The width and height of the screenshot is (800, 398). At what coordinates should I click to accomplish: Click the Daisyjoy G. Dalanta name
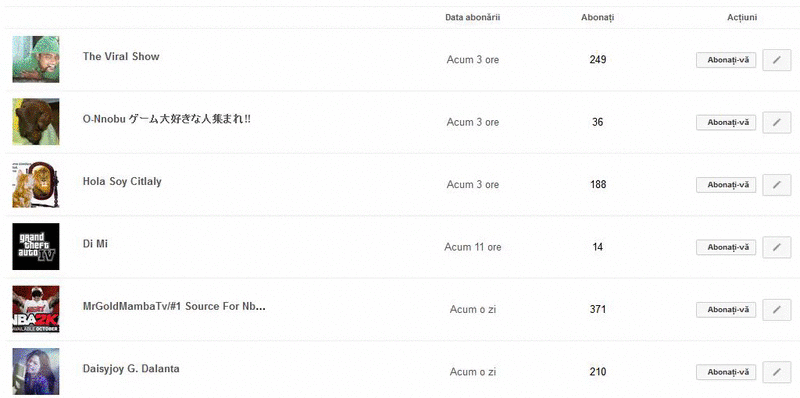tap(131, 368)
